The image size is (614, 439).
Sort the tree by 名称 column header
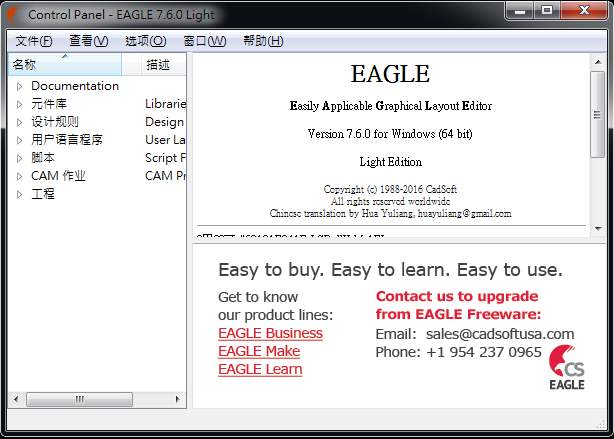tap(65, 64)
